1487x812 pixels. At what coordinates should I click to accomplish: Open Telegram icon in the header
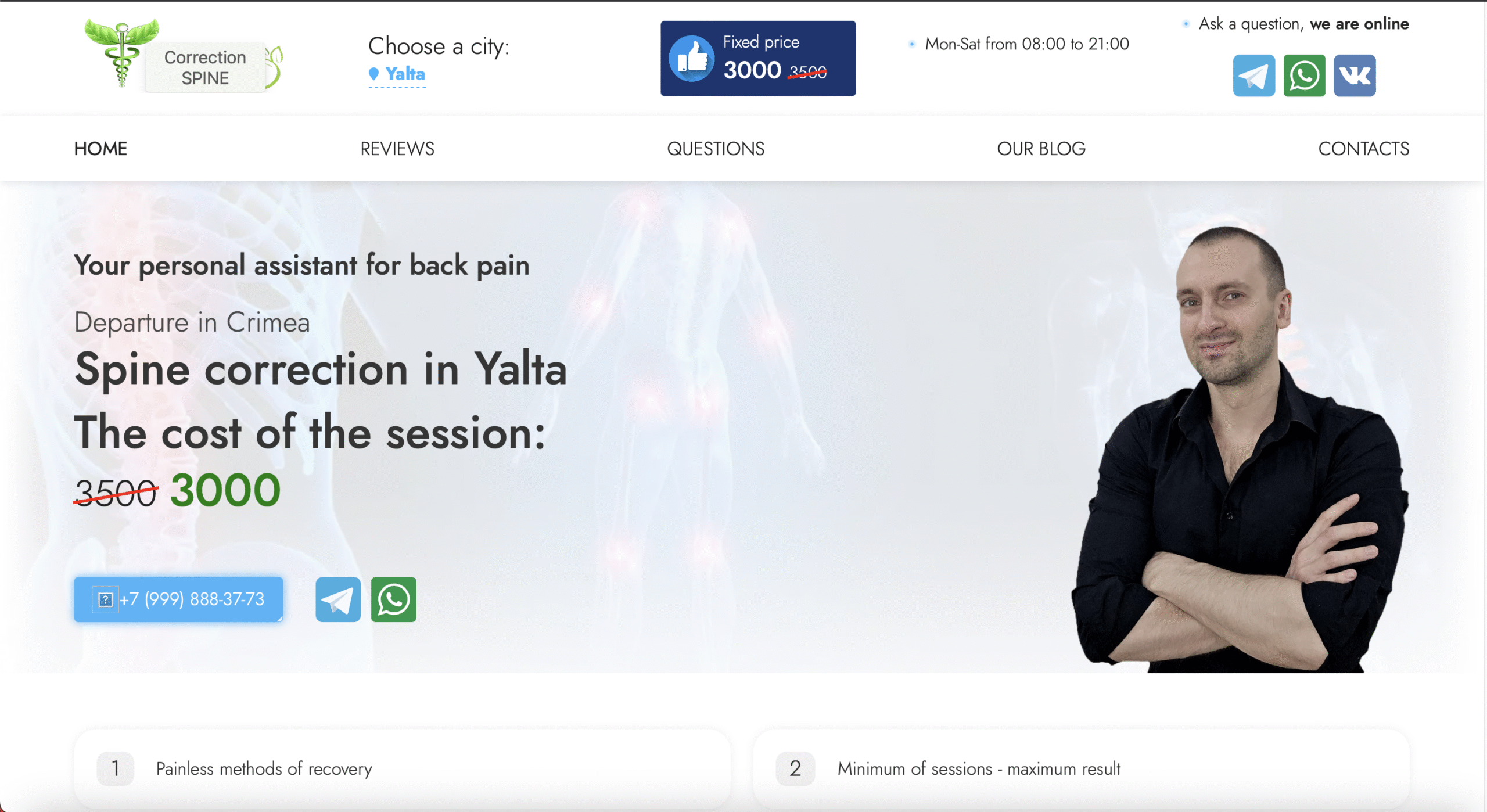point(1253,76)
